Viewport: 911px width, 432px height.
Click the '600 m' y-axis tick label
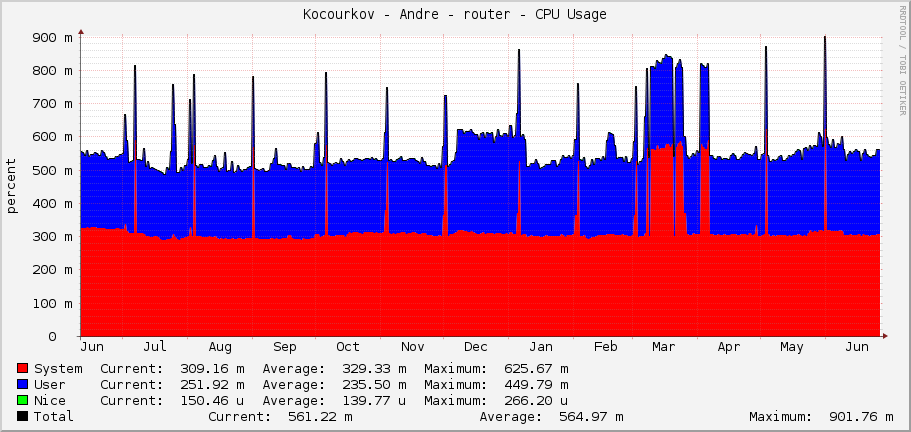[x=53, y=137]
